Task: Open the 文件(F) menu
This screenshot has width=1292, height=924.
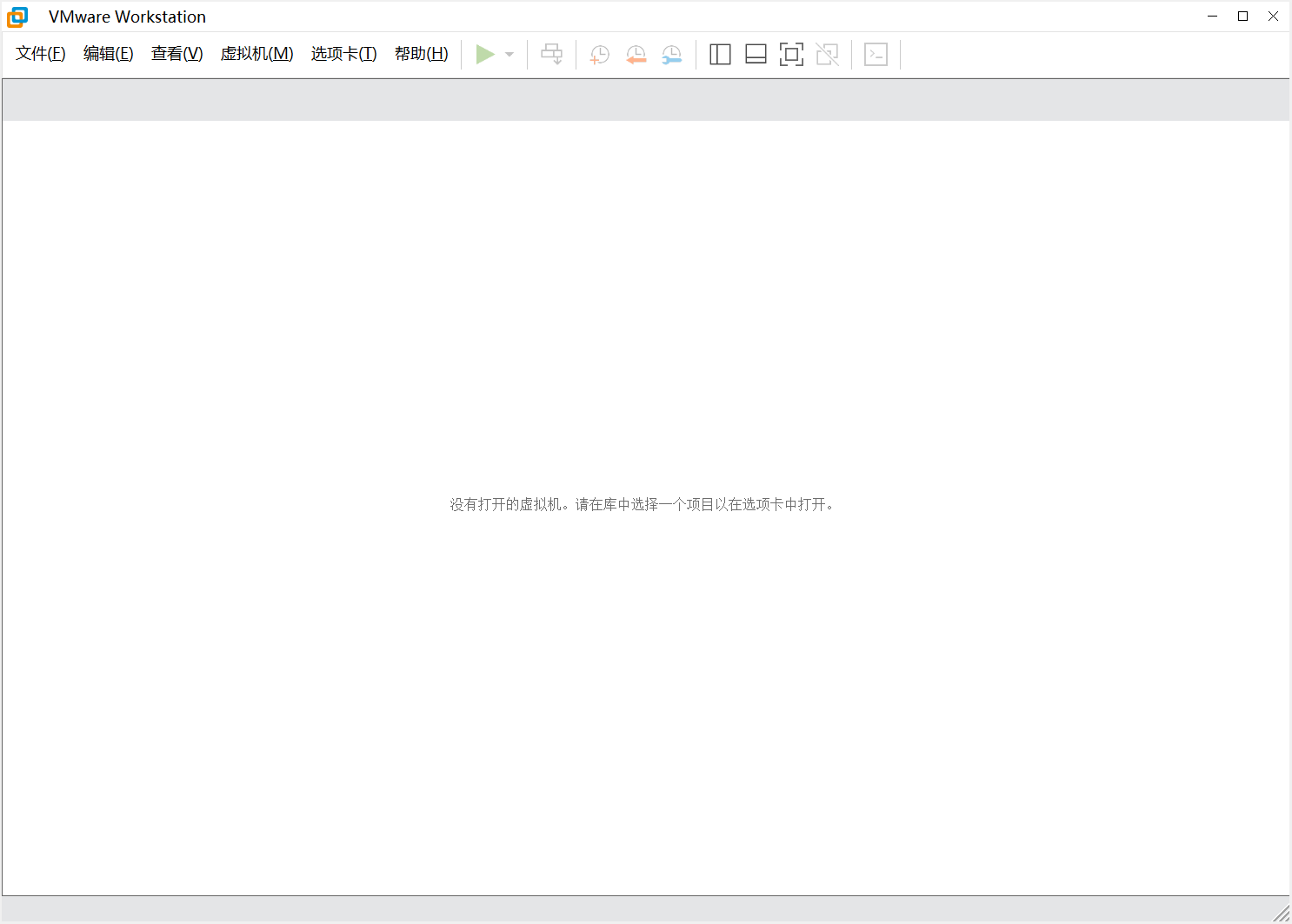Action: (41, 54)
